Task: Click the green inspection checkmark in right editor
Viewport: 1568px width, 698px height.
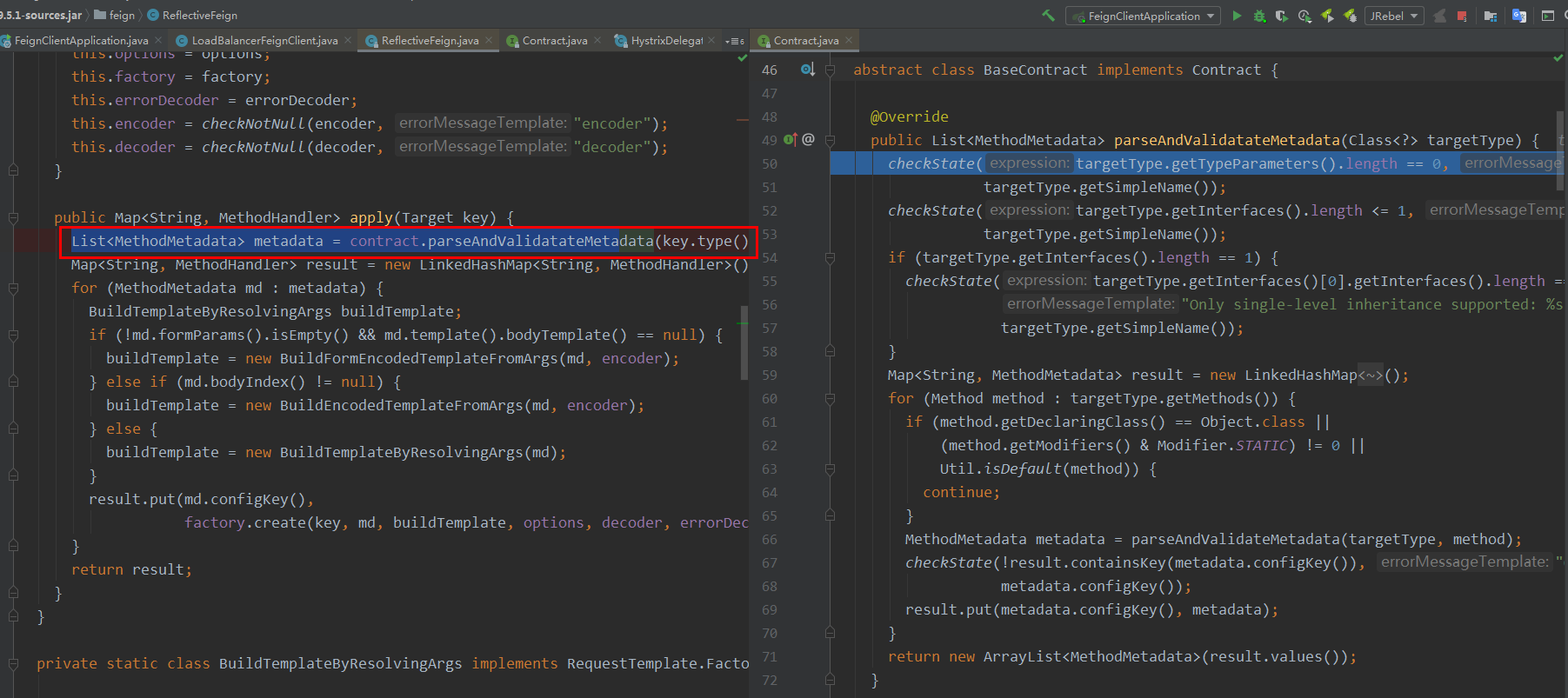Action: (x=1558, y=57)
